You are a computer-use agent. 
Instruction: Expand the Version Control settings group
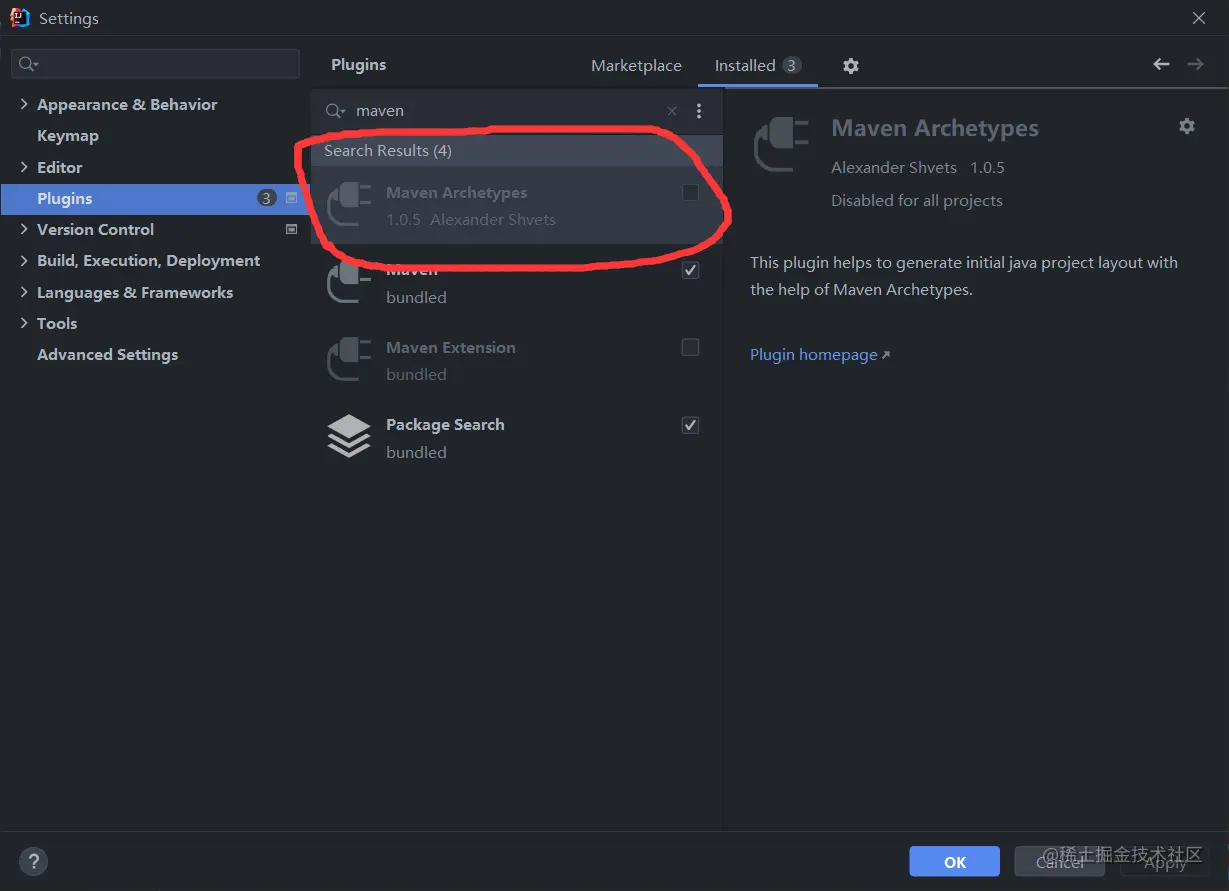click(24, 229)
